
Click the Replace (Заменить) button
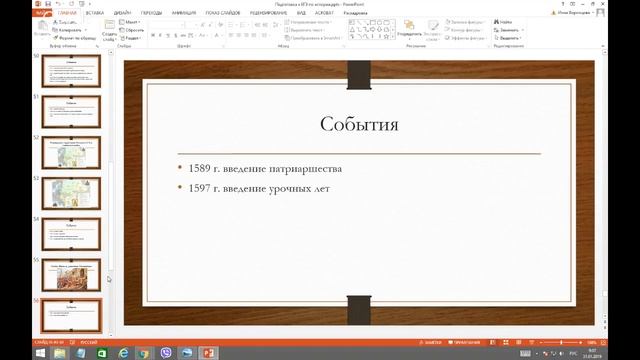[509, 30]
